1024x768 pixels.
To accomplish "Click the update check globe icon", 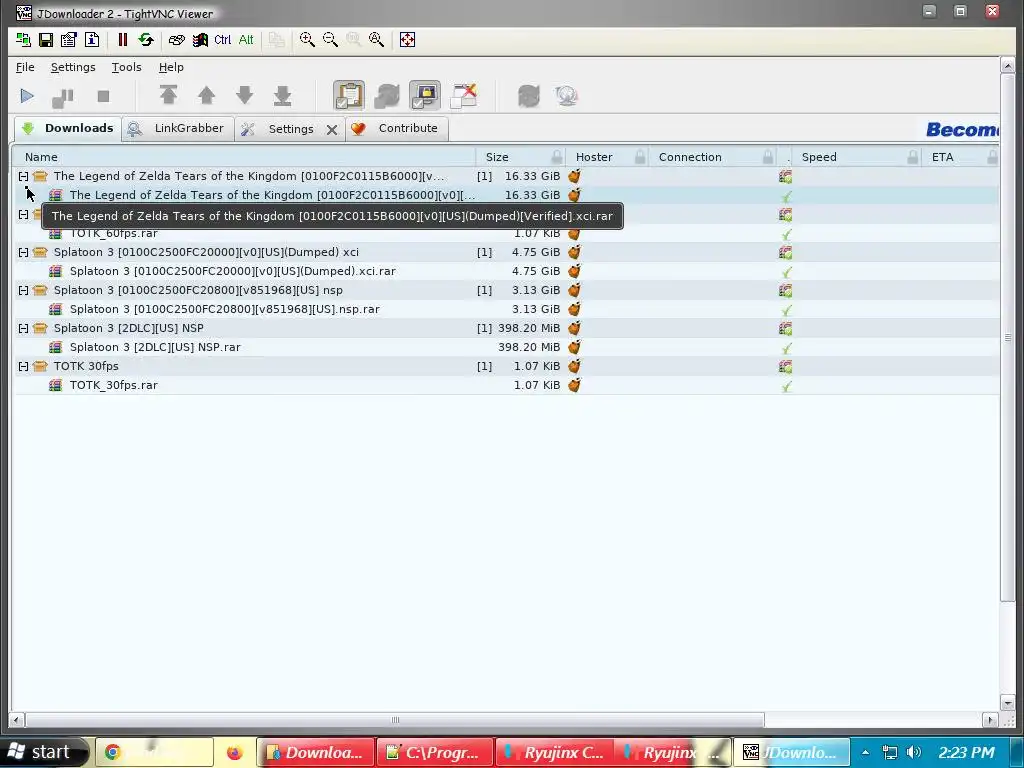I will tap(566, 95).
